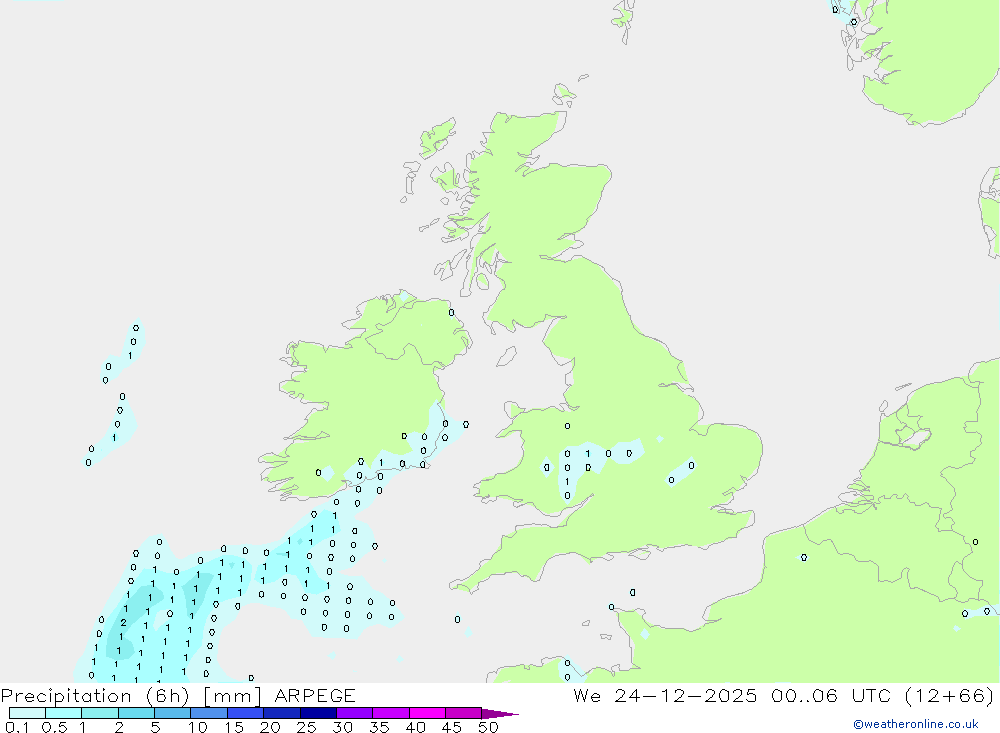
Task: Select the 40–45 mm magenta legend swatch
Action: tap(427, 713)
